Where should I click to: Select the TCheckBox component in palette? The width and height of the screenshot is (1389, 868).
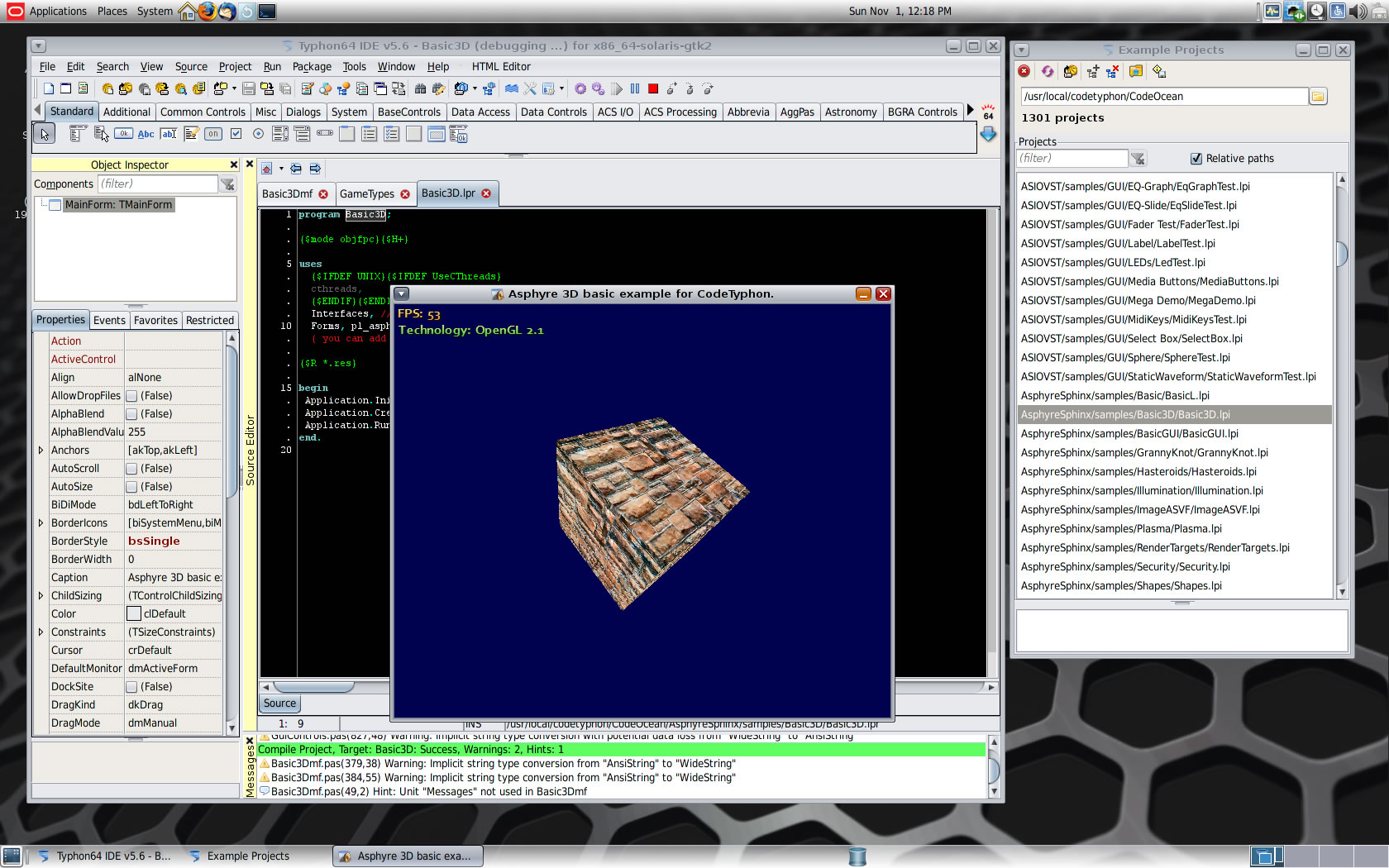236,133
